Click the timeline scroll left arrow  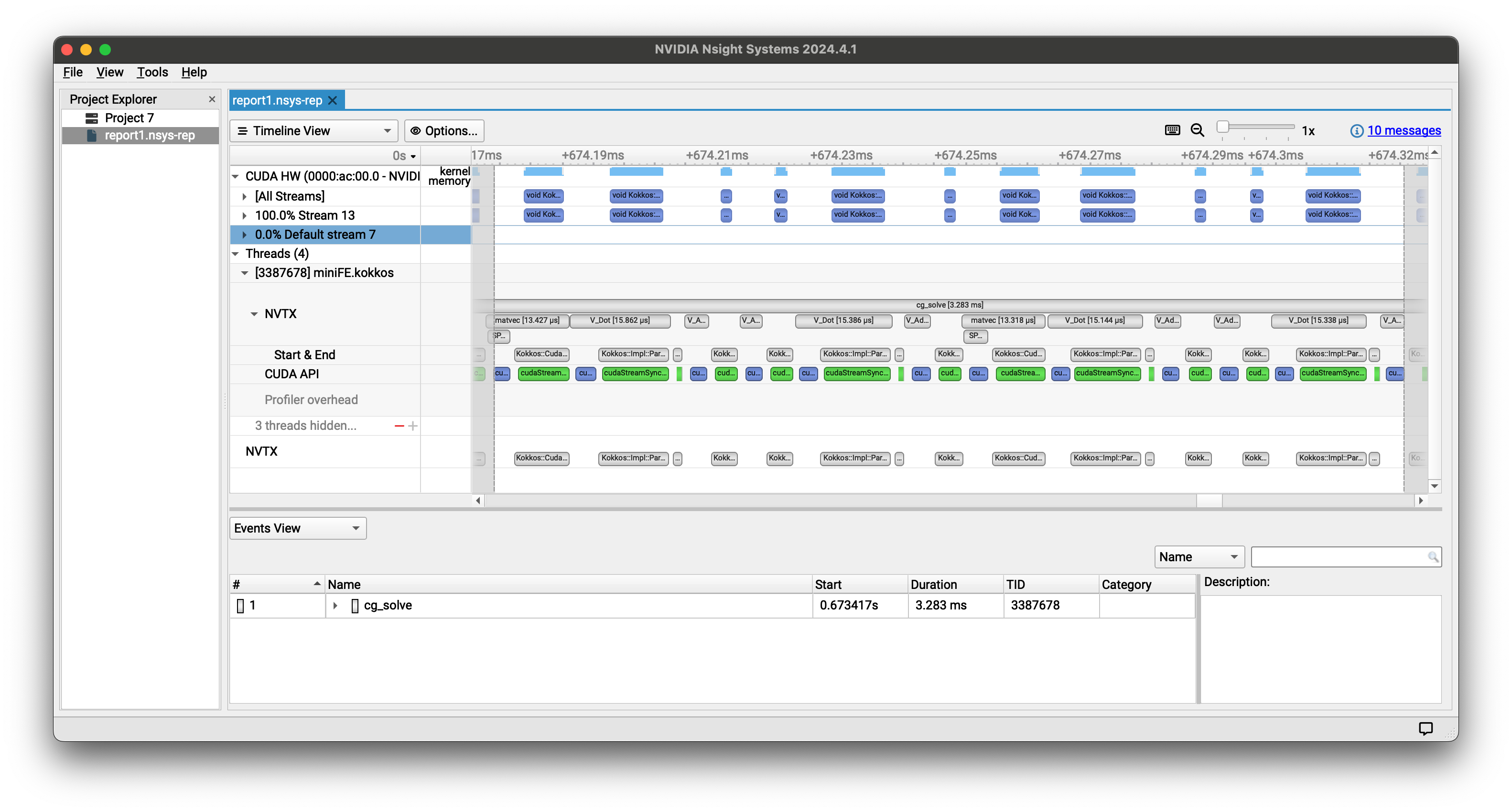tap(478, 501)
